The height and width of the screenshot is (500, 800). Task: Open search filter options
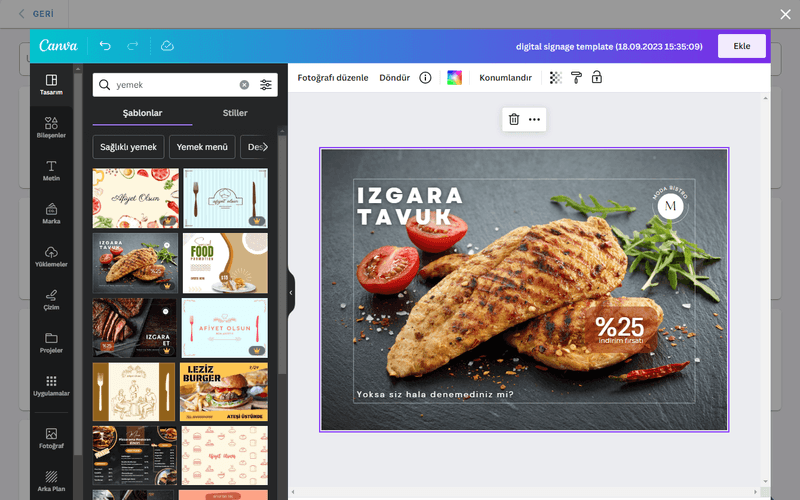pos(266,85)
